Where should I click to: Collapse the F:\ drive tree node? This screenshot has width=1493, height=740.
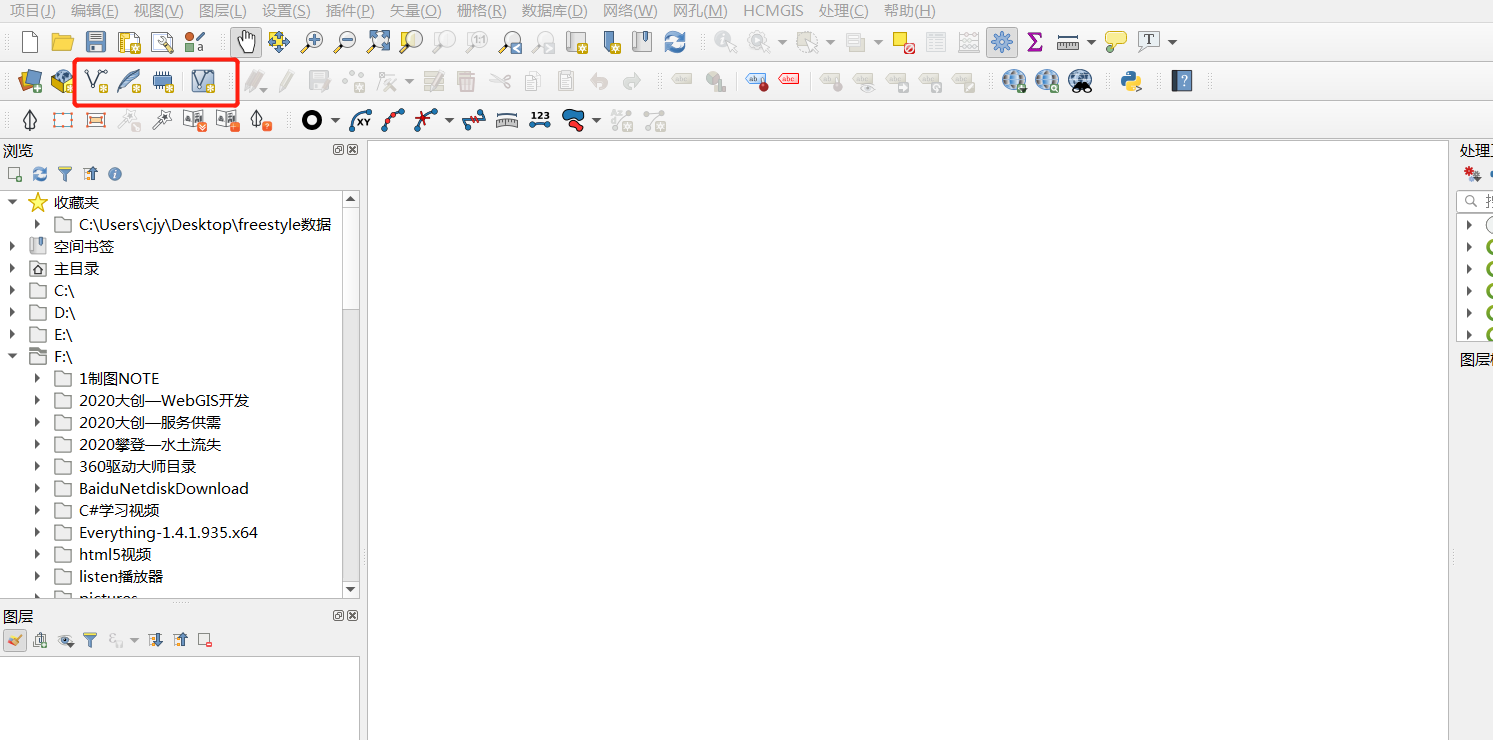[13, 356]
